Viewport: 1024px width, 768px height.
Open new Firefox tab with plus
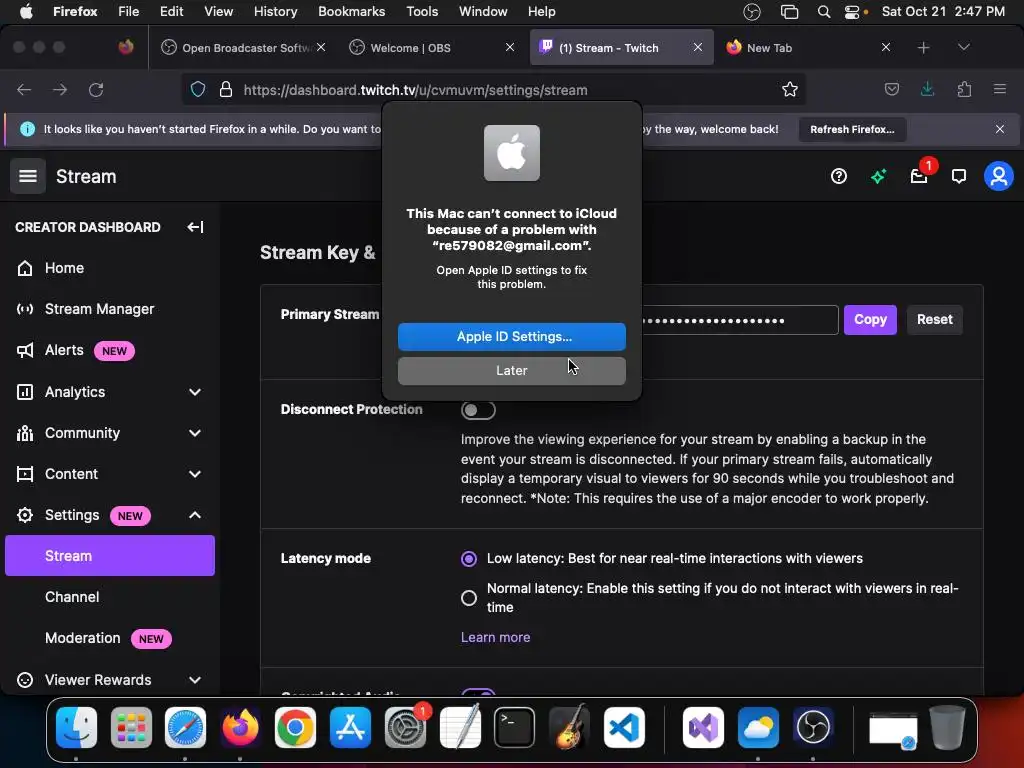pos(923,47)
